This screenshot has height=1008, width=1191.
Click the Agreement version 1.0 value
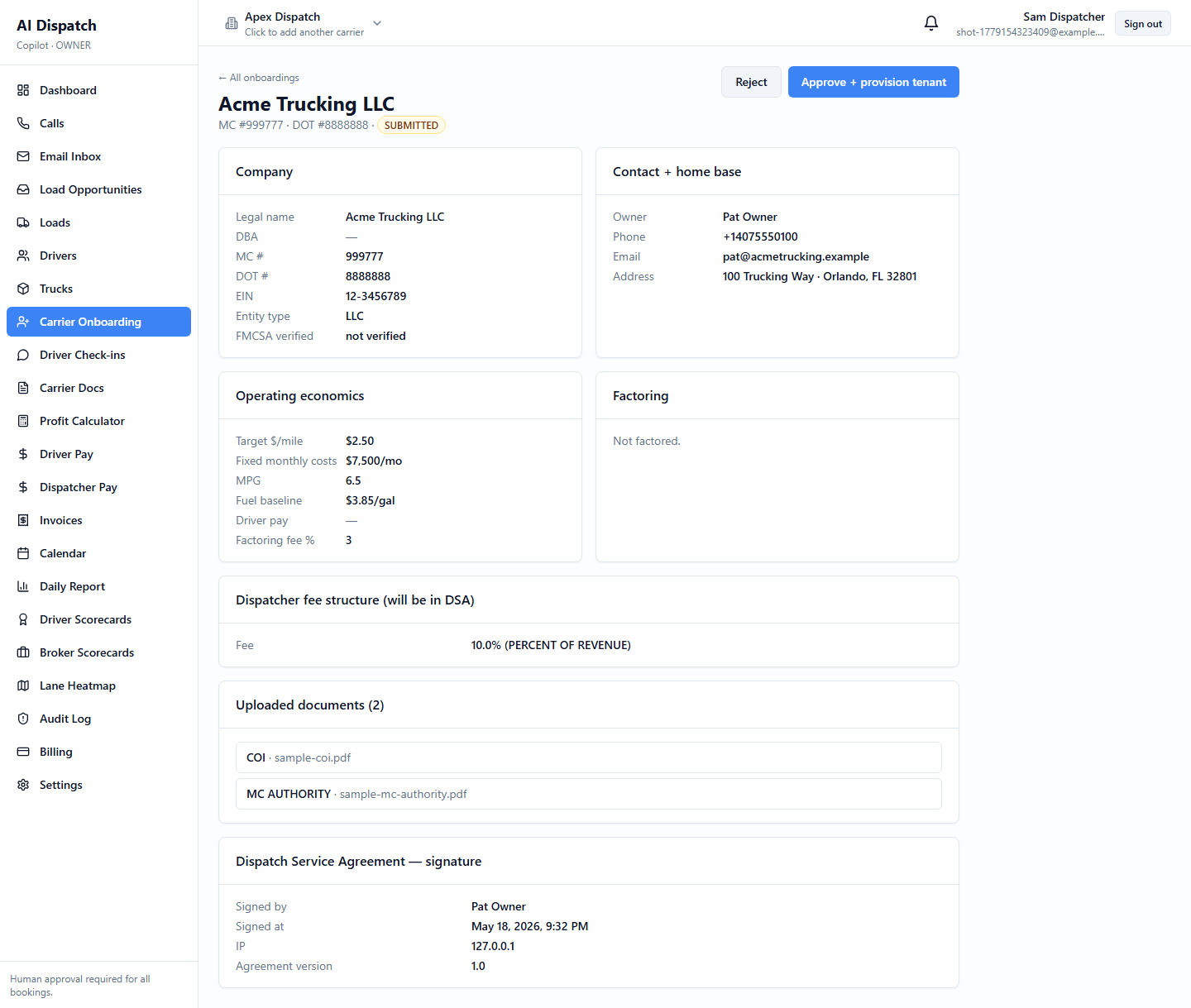pyautogui.click(x=478, y=966)
